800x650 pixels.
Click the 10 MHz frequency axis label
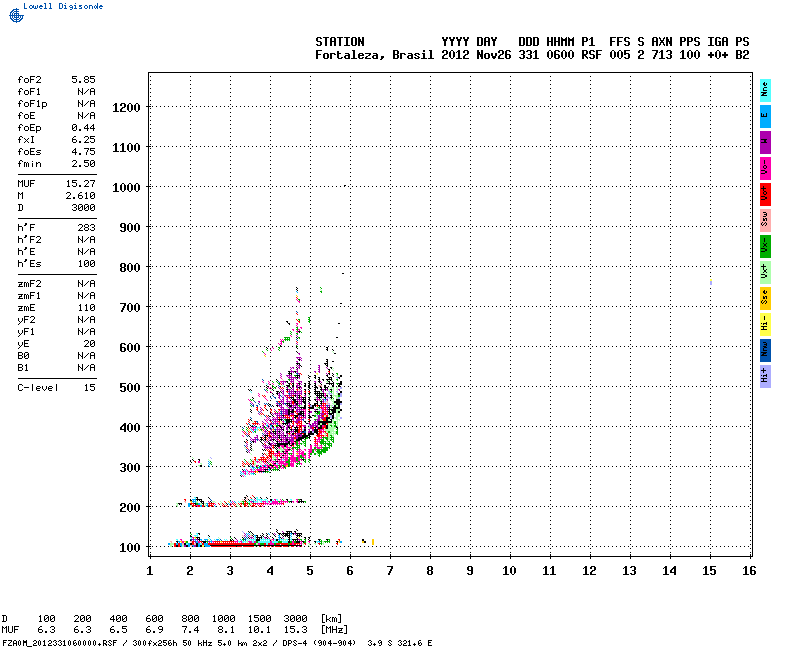click(x=509, y=571)
